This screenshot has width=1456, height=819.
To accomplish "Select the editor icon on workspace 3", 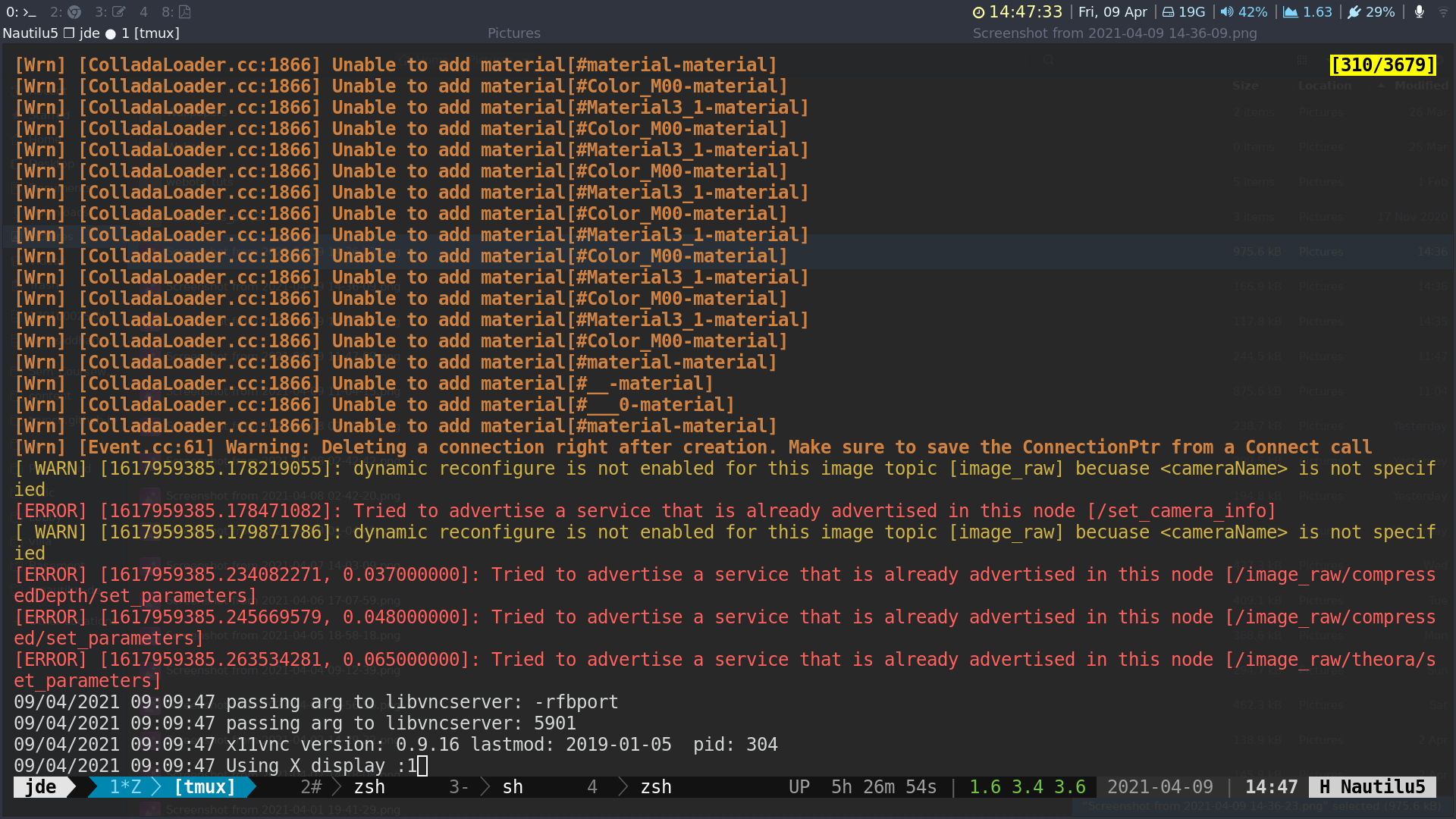I will [x=118, y=12].
